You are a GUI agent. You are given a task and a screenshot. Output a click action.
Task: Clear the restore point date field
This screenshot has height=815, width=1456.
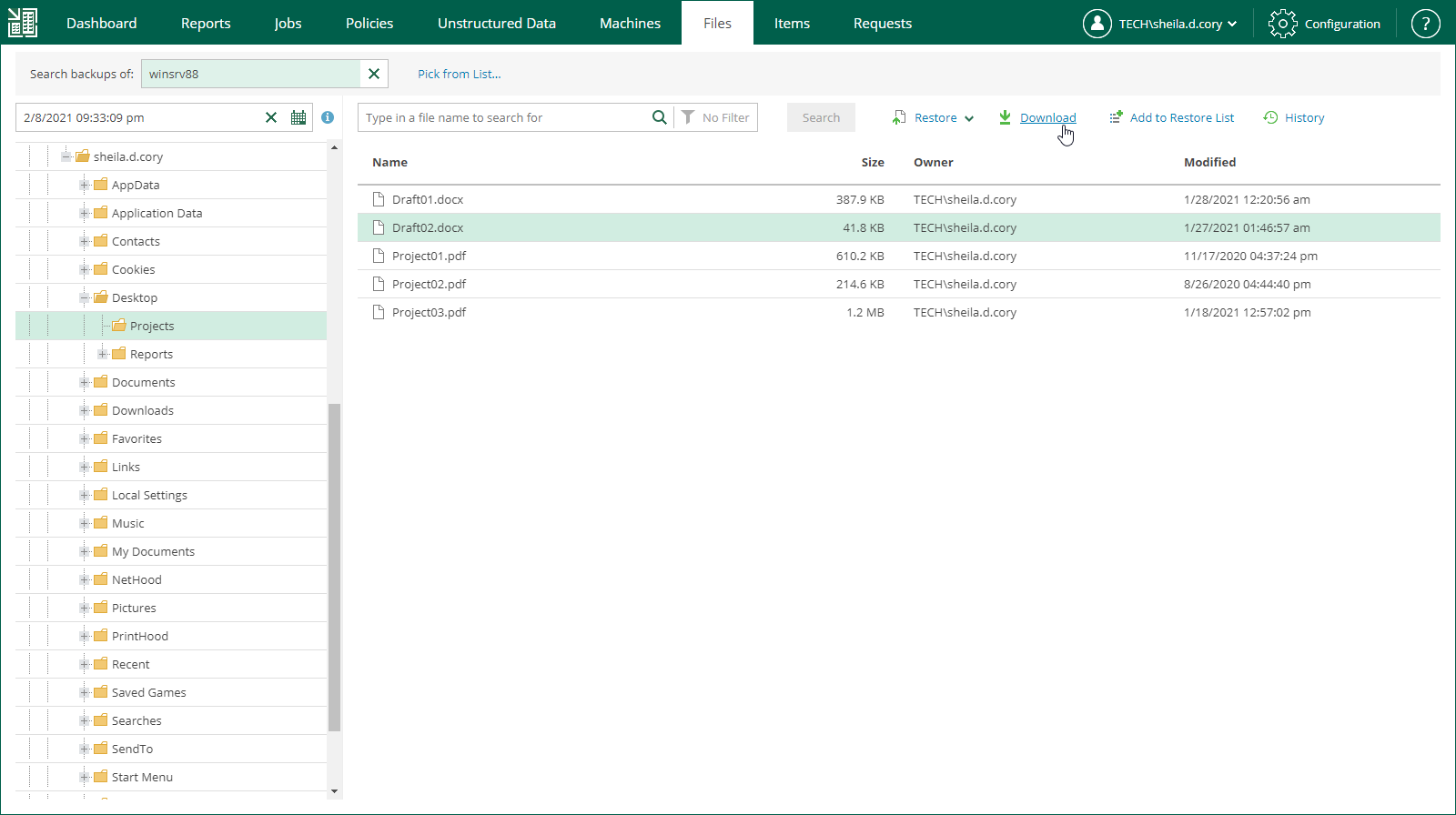tap(271, 117)
